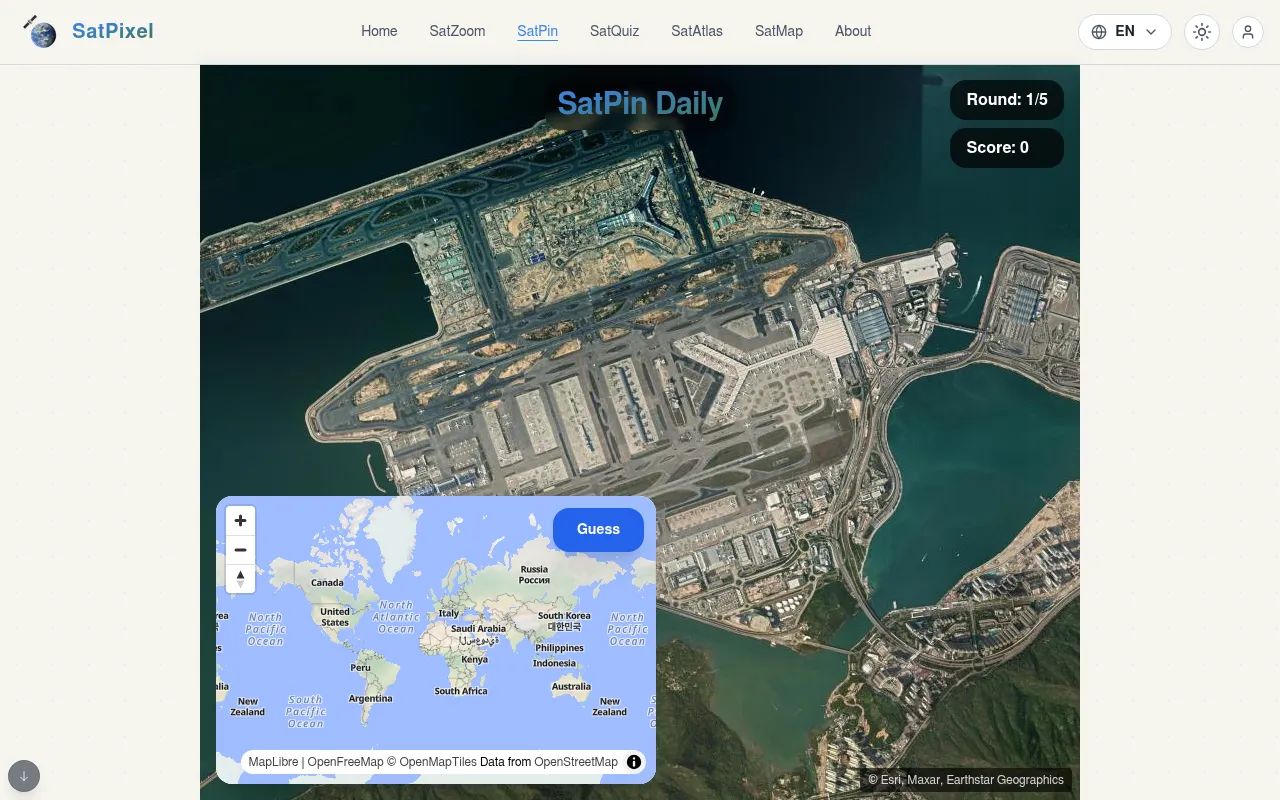This screenshot has height=800, width=1280.
Task: Click the Italy label on the map
Action: tap(449, 613)
